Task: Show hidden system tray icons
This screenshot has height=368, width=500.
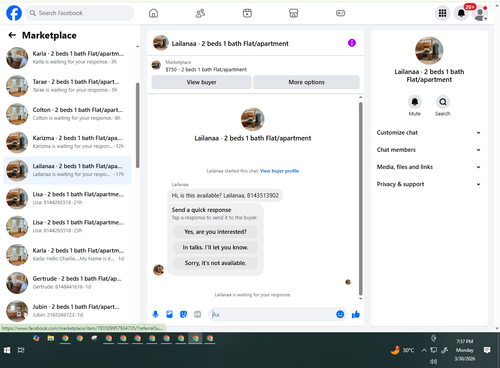Action: pyautogui.click(x=424, y=350)
